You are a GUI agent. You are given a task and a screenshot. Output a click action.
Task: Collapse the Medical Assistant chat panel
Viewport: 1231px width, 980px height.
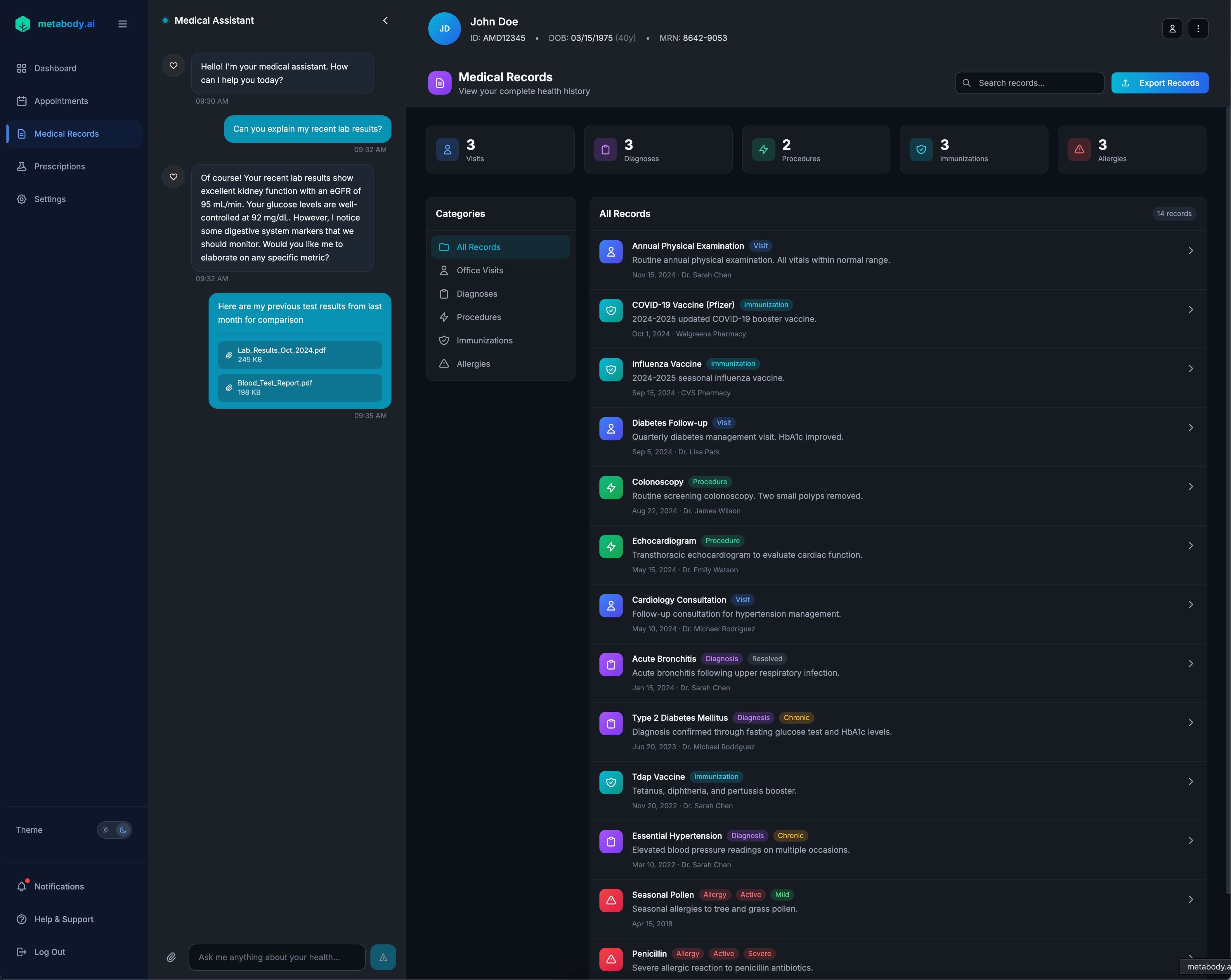point(385,20)
